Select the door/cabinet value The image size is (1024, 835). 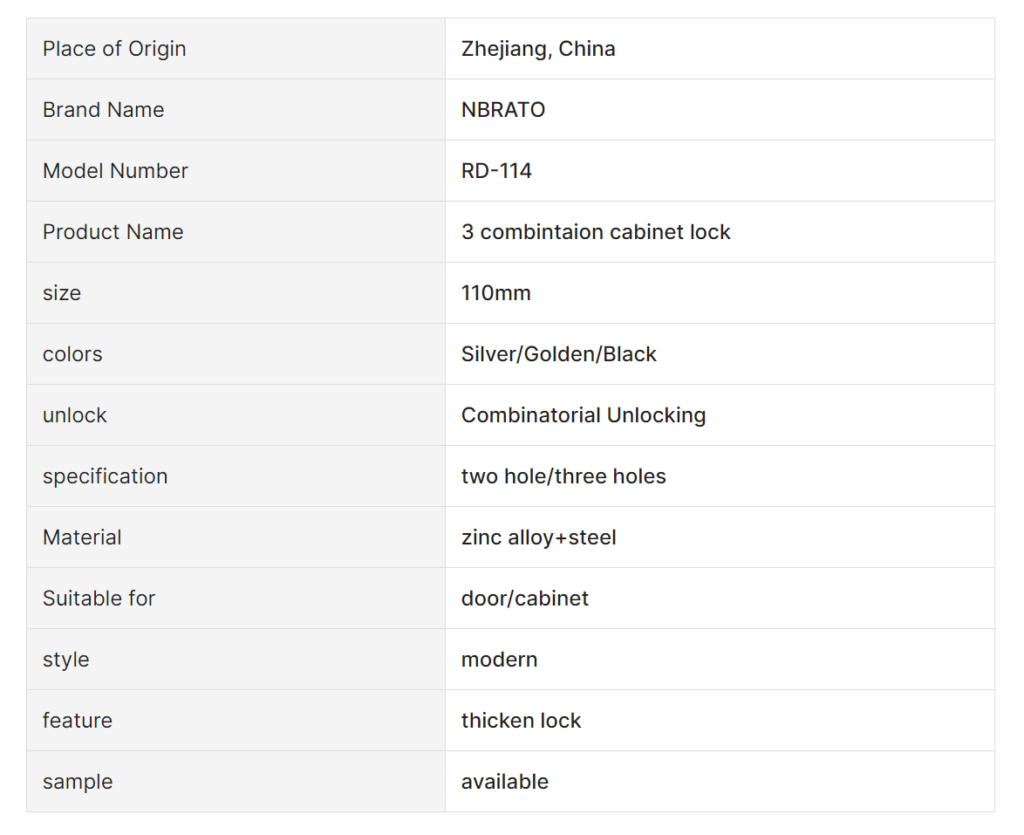pos(524,598)
